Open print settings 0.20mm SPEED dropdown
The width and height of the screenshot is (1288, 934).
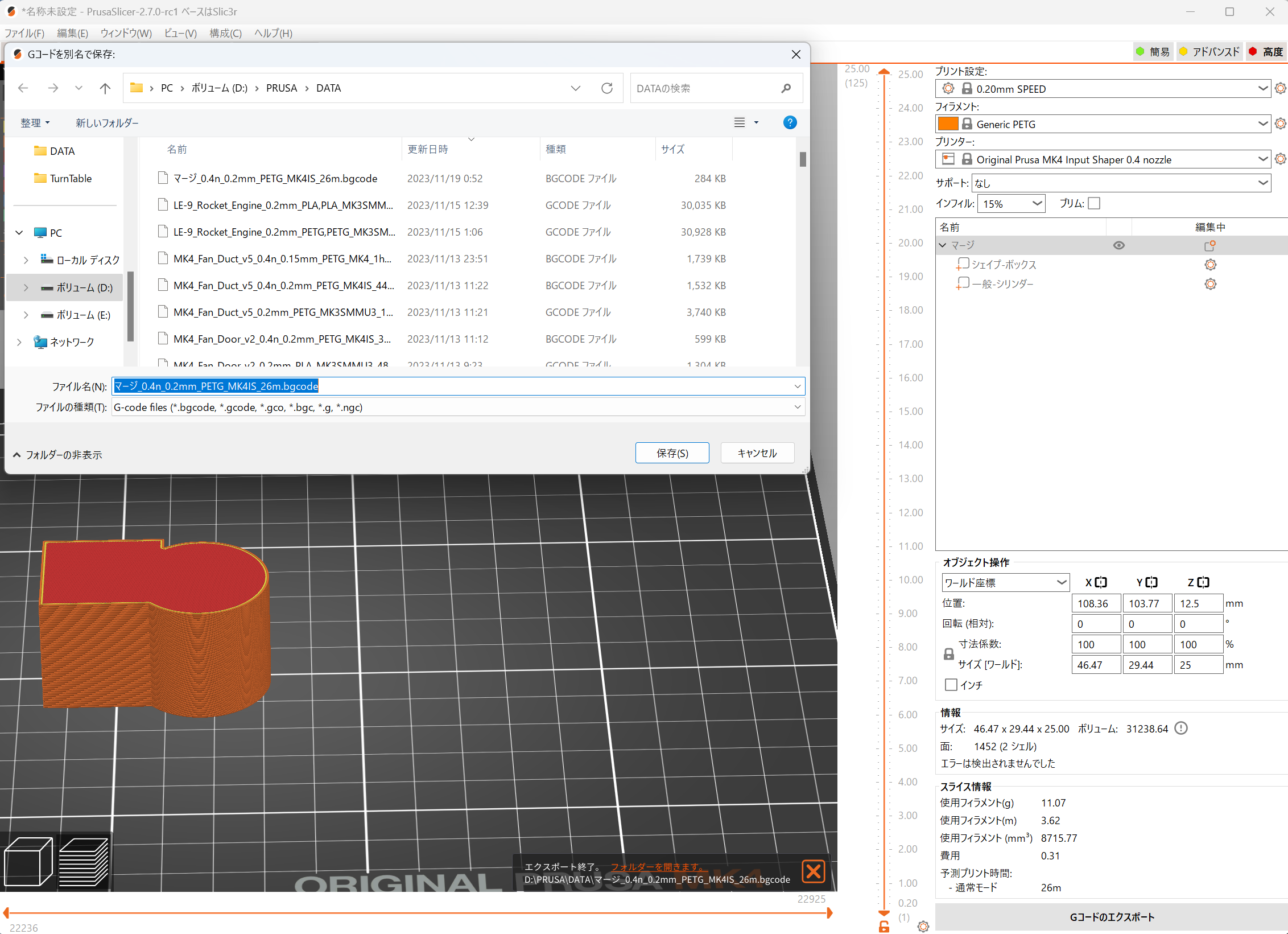(1103, 89)
